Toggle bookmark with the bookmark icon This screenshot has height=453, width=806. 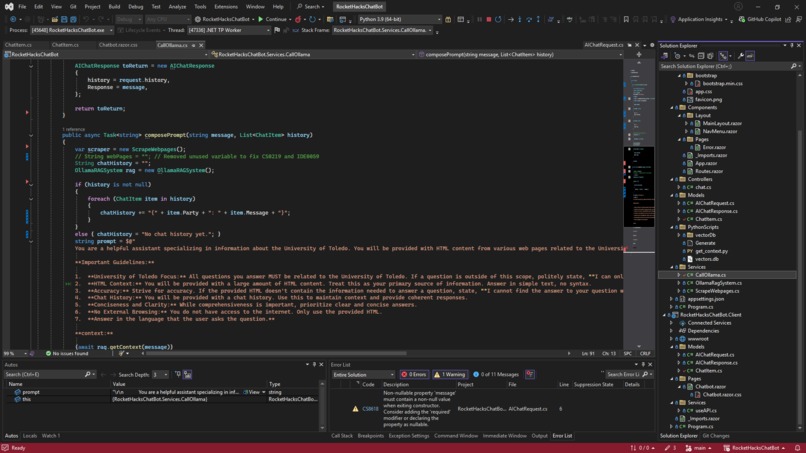(x=626, y=19)
